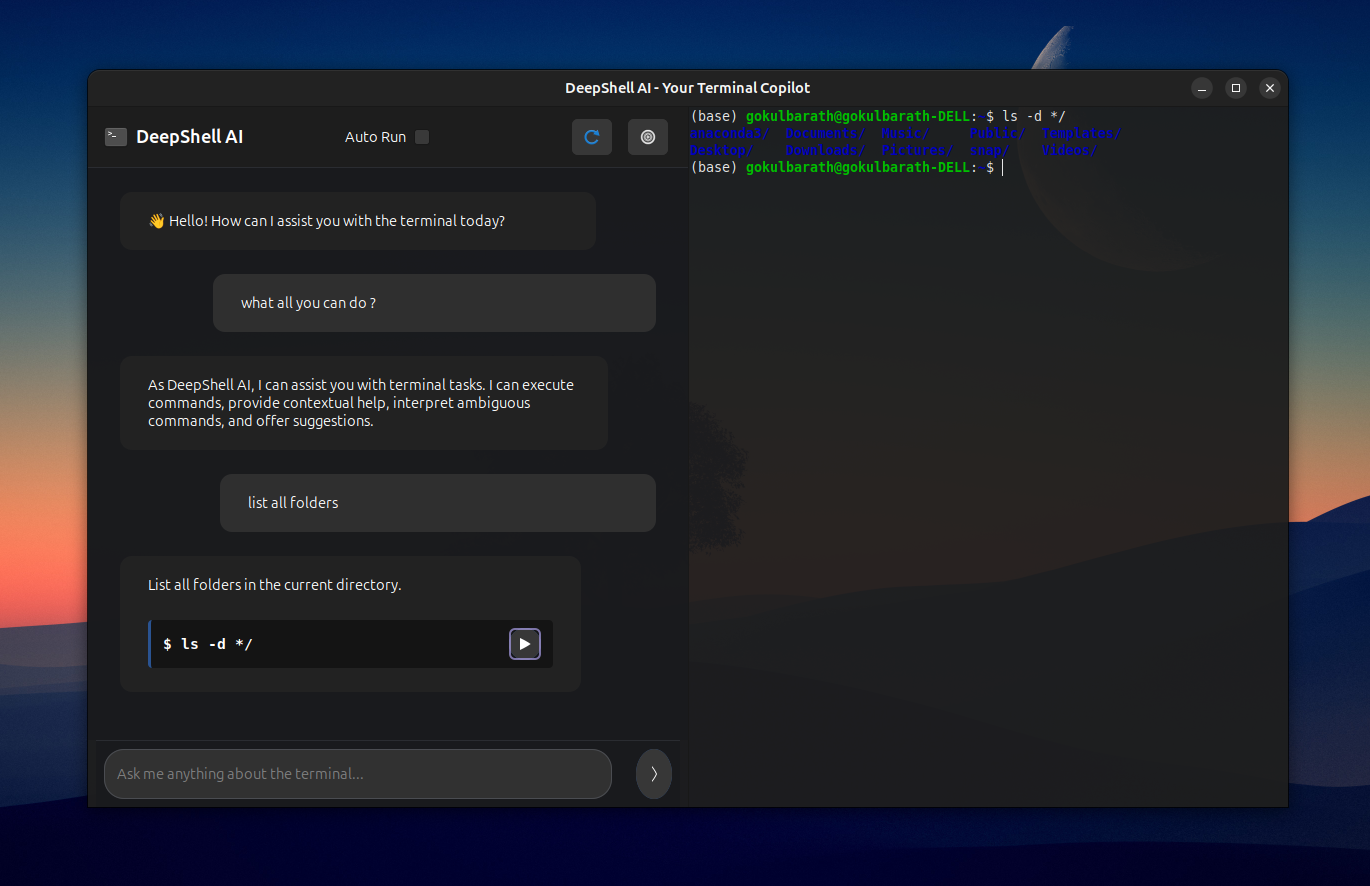
Task: Maximize the DeepShell AI window
Action: (x=1235, y=88)
